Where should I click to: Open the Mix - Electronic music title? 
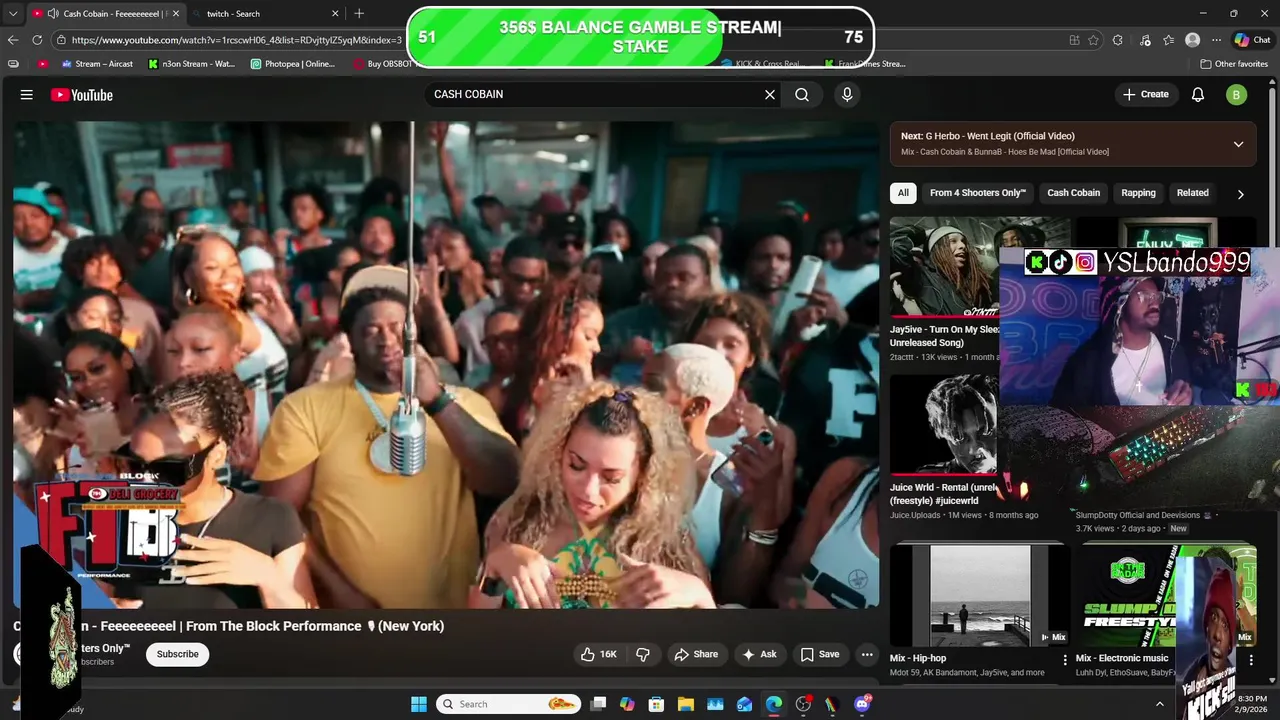tap(1122, 658)
